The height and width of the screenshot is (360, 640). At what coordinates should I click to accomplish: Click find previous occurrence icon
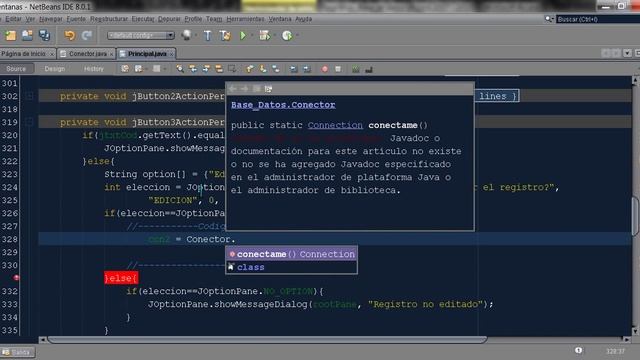click(193, 69)
